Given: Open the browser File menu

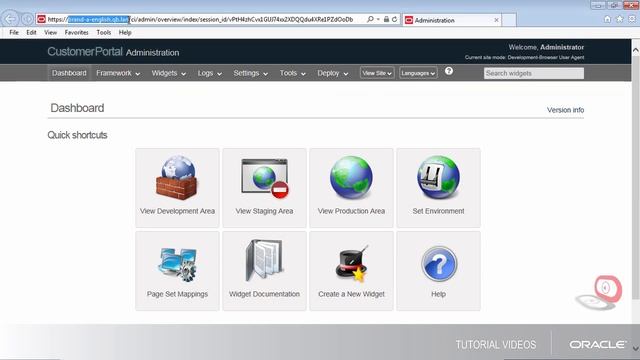Looking at the screenshot, I should click(x=14, y=32).
